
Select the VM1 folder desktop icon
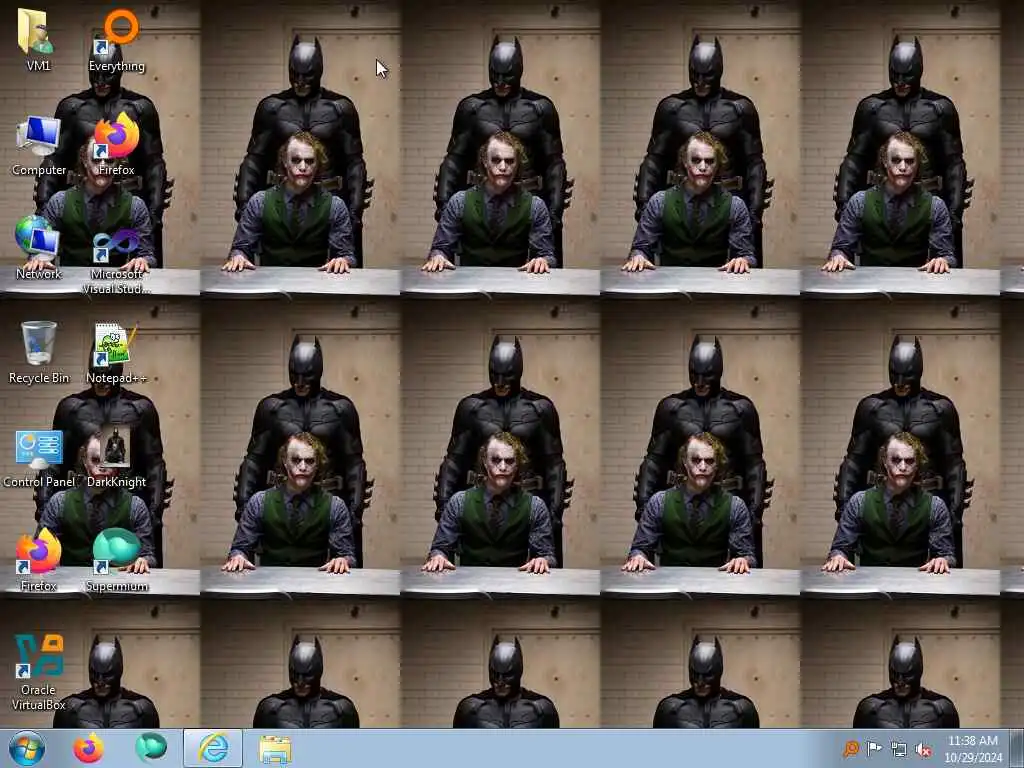[37, 39]
